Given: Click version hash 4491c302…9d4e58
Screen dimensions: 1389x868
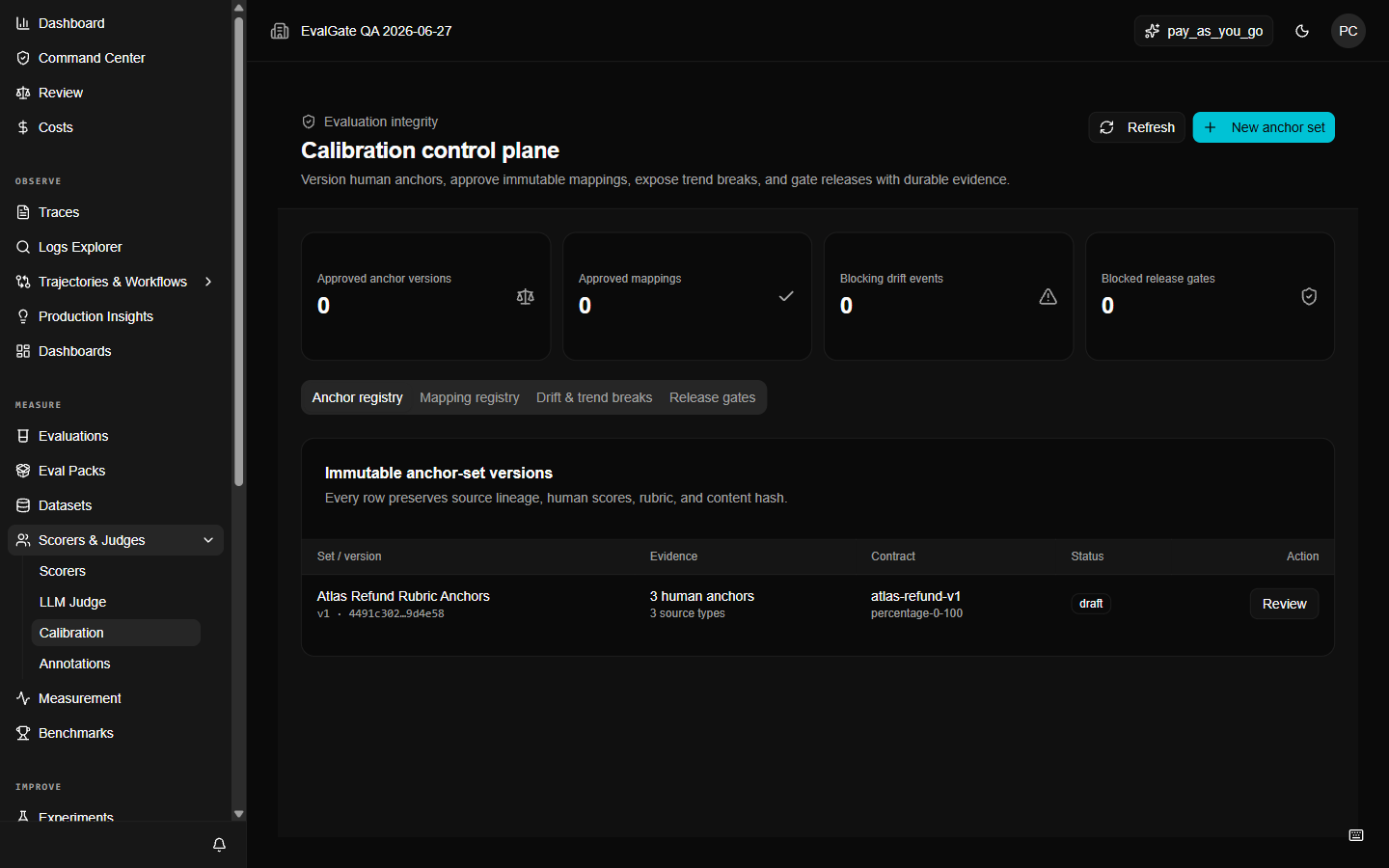Looking at the screenshot, I should [x=396, y=613].
